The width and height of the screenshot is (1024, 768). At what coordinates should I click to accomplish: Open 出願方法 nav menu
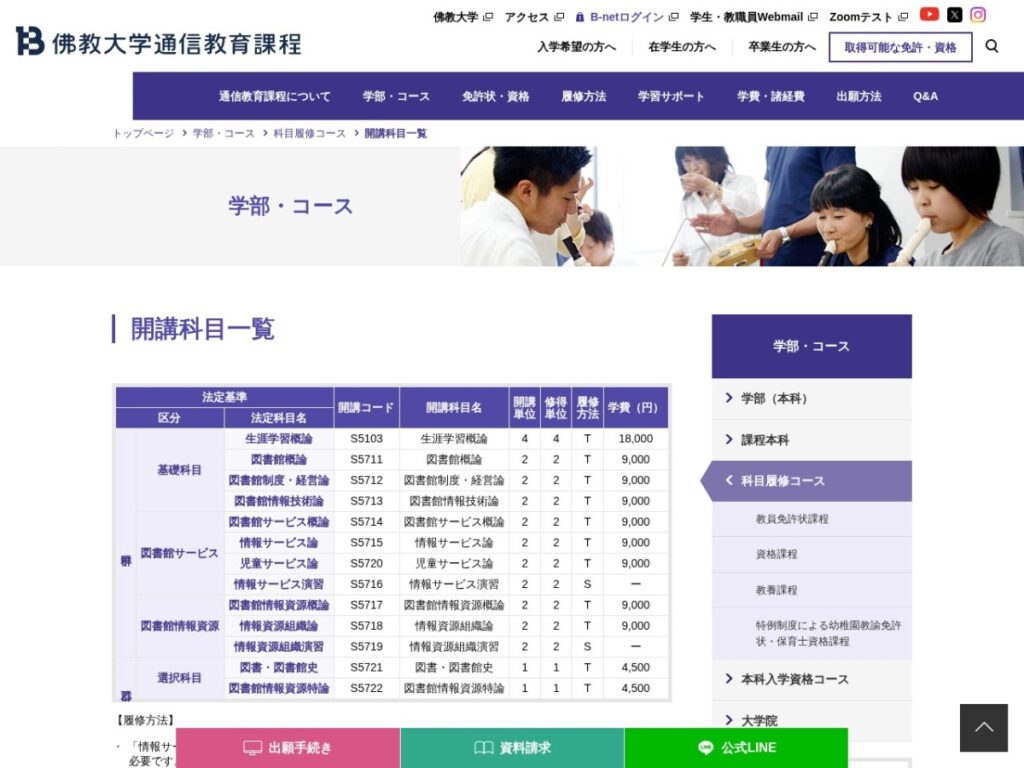[858, 96]
